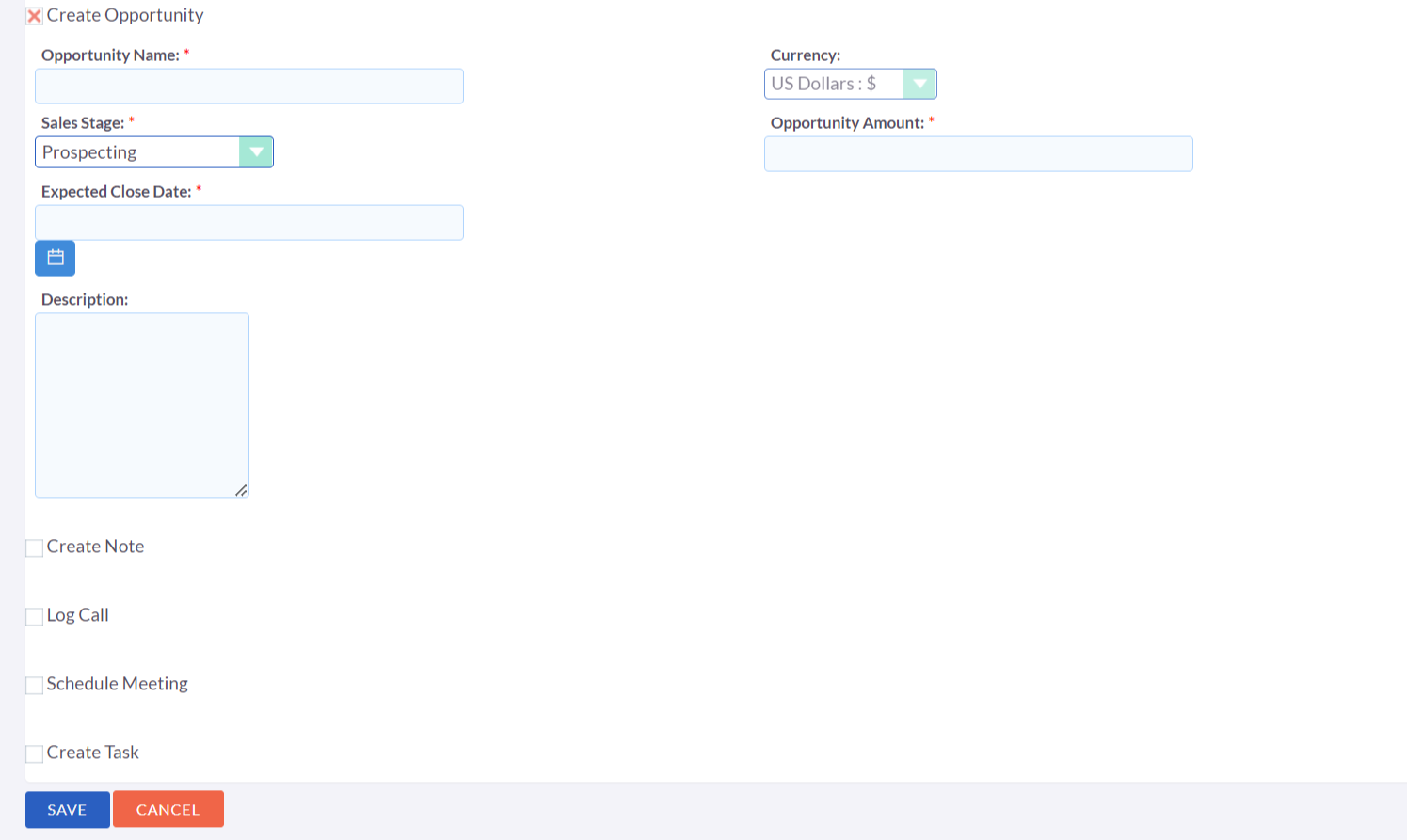
Task: Click the Opportunity Amount label text
Action: click(x=847, y=123)
